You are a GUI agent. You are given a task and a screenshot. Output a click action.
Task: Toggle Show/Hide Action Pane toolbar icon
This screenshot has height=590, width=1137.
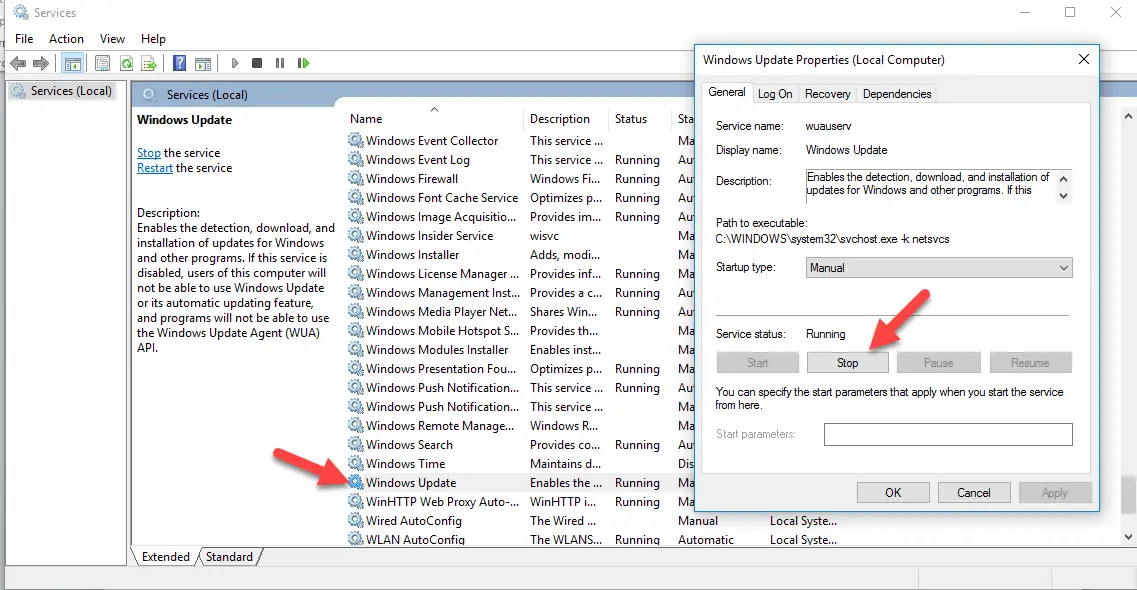(x=203, y=64)
